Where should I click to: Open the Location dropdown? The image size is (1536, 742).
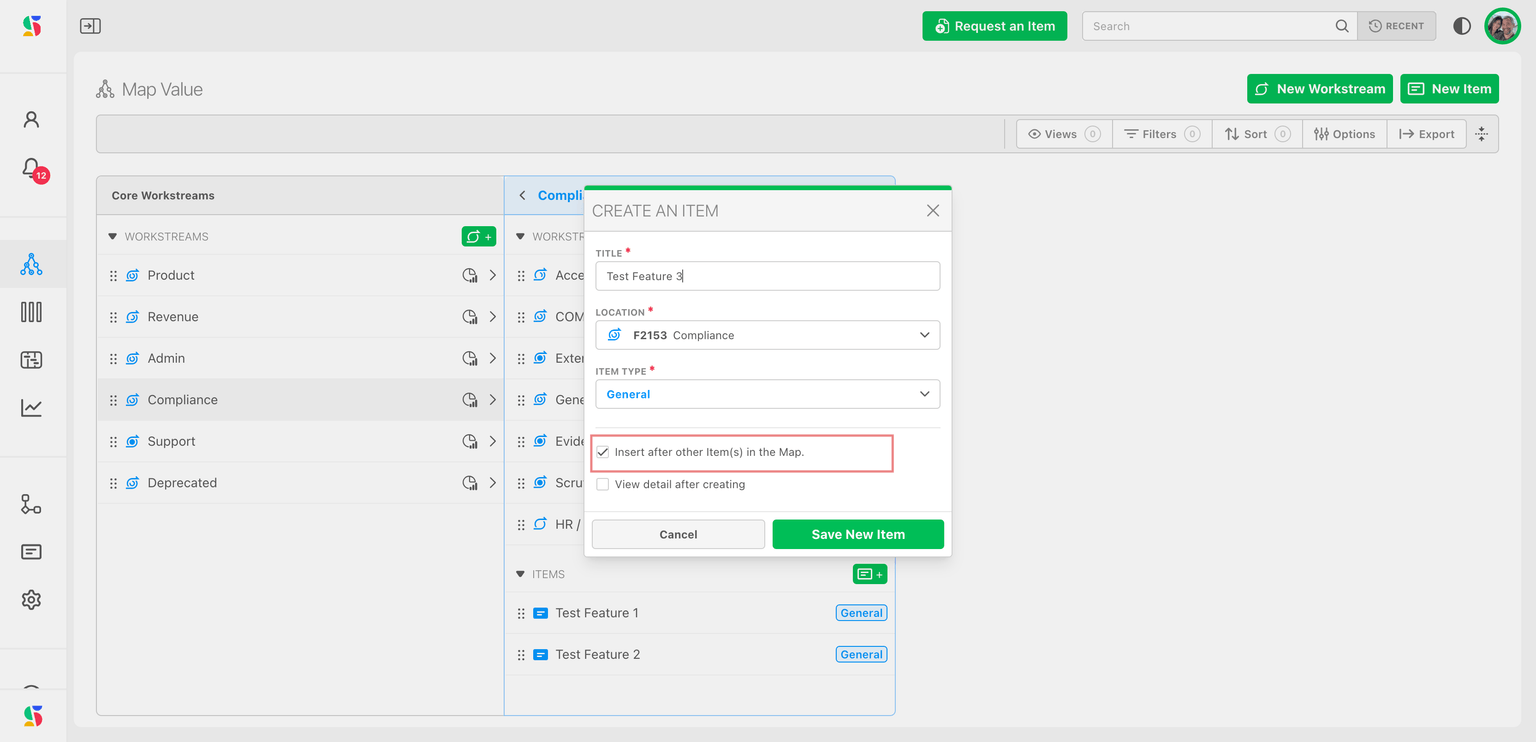coord(767,335)
